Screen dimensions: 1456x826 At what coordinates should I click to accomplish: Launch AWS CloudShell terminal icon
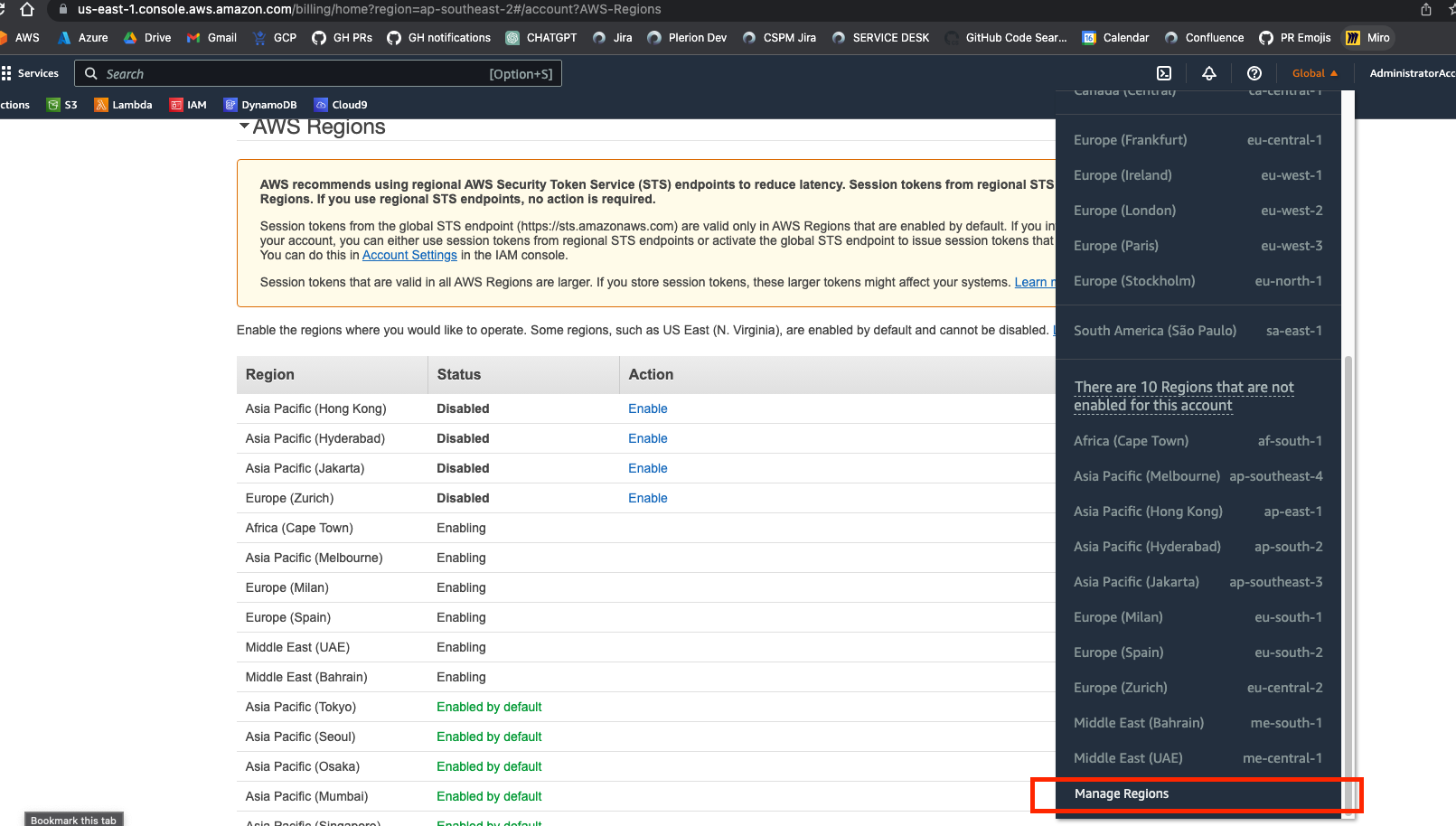1164,73
